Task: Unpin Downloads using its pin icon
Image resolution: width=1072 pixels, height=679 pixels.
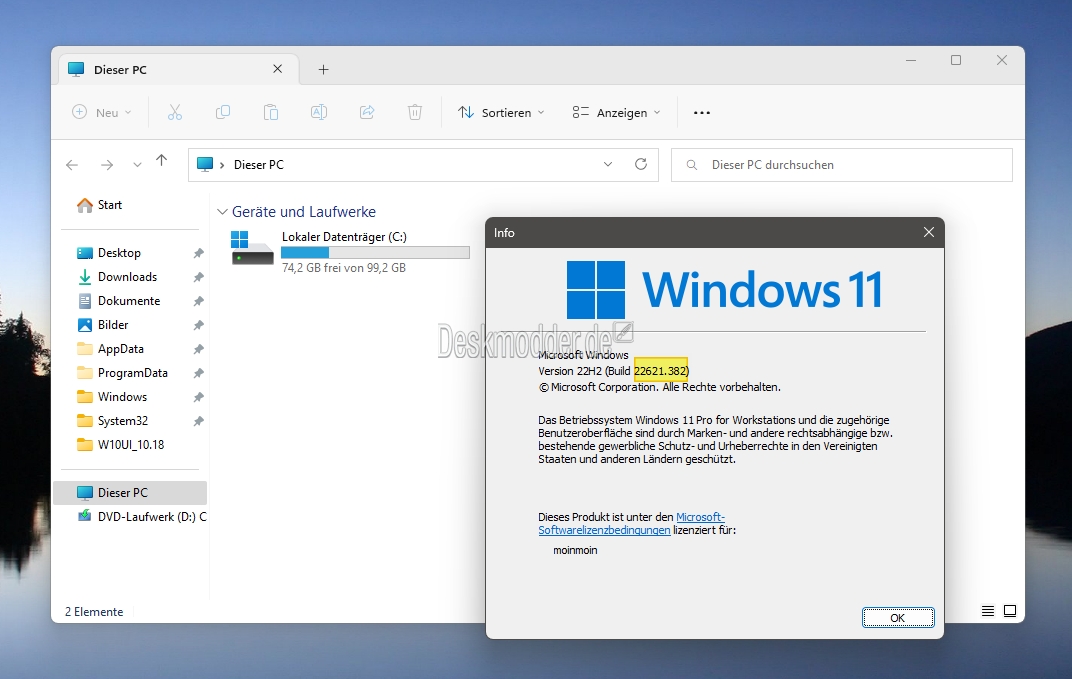Action: [198, 277]
